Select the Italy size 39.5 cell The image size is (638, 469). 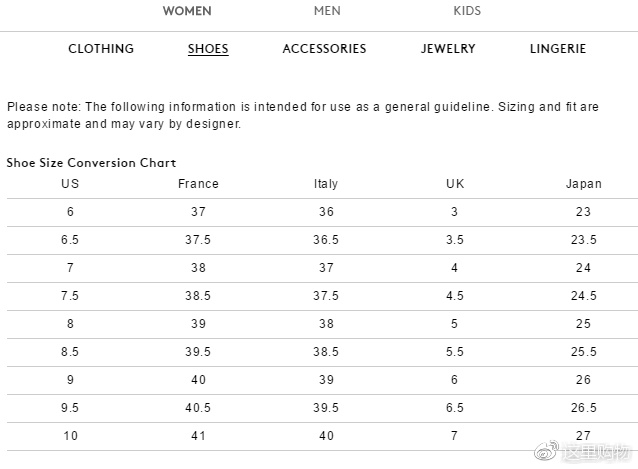(326, 408)
